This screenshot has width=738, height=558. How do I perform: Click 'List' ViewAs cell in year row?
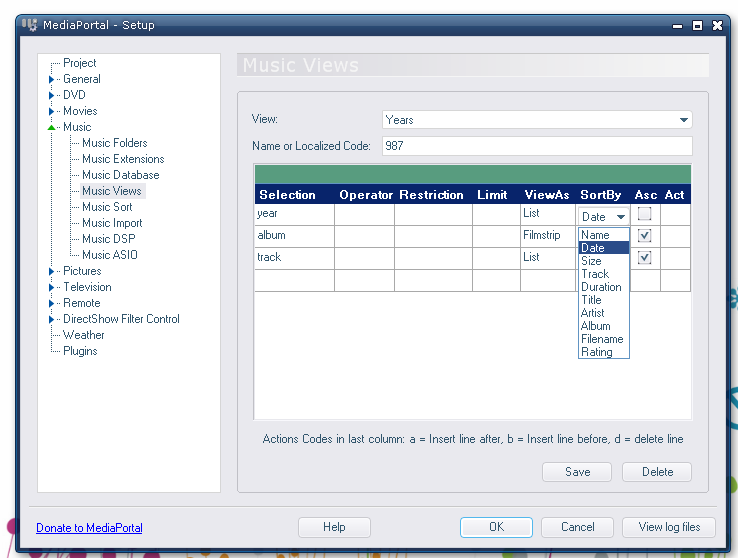[x=548, y=214]
